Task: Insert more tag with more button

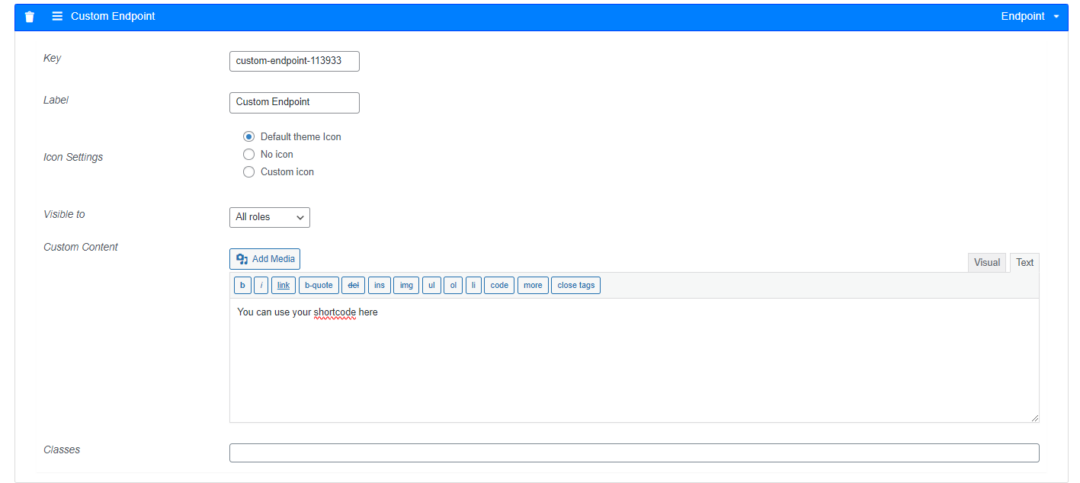Action: tap(533, 285)
